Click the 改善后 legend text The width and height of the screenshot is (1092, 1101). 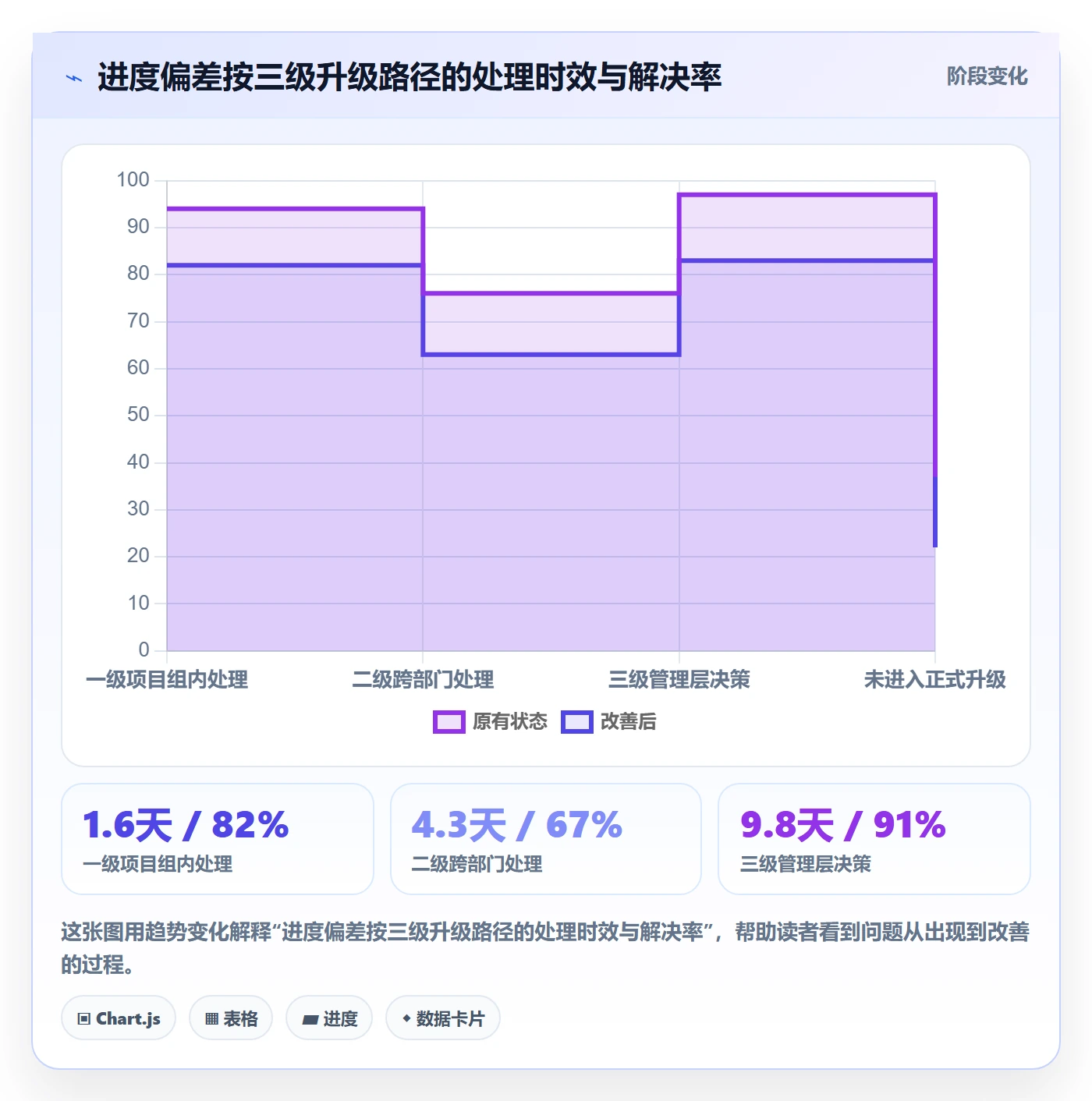point(629,722)
